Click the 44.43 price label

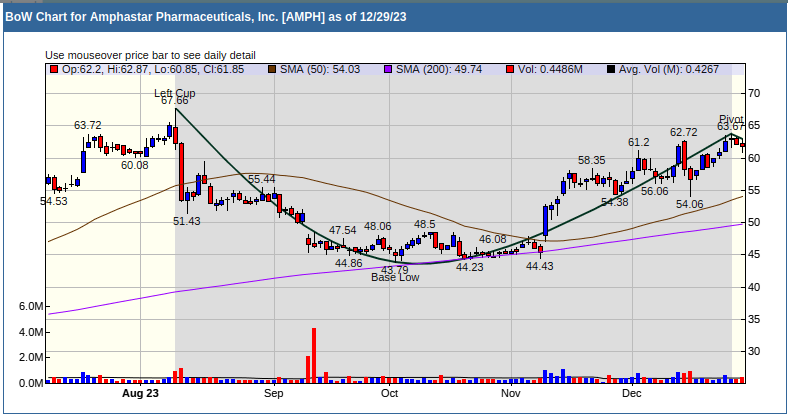click(x=539, y=266)
